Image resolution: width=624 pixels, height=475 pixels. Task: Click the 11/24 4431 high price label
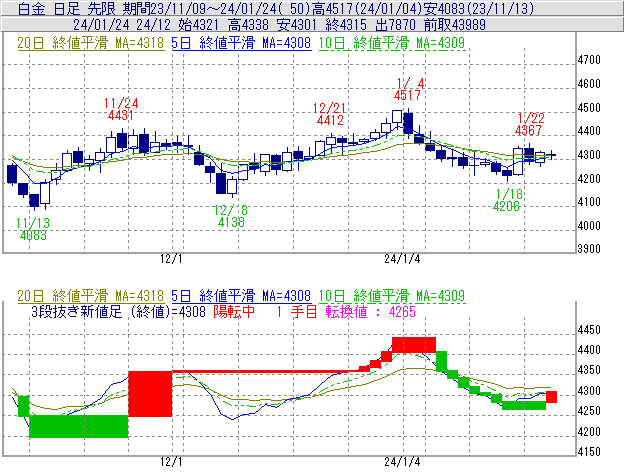pos(121,109)
